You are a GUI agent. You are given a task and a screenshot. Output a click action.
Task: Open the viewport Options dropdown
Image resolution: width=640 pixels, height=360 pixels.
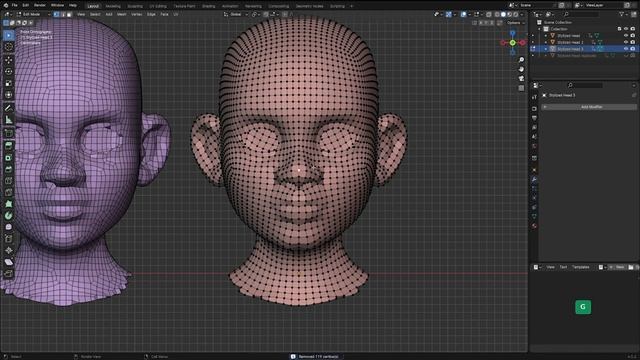(x=515, y=23)
